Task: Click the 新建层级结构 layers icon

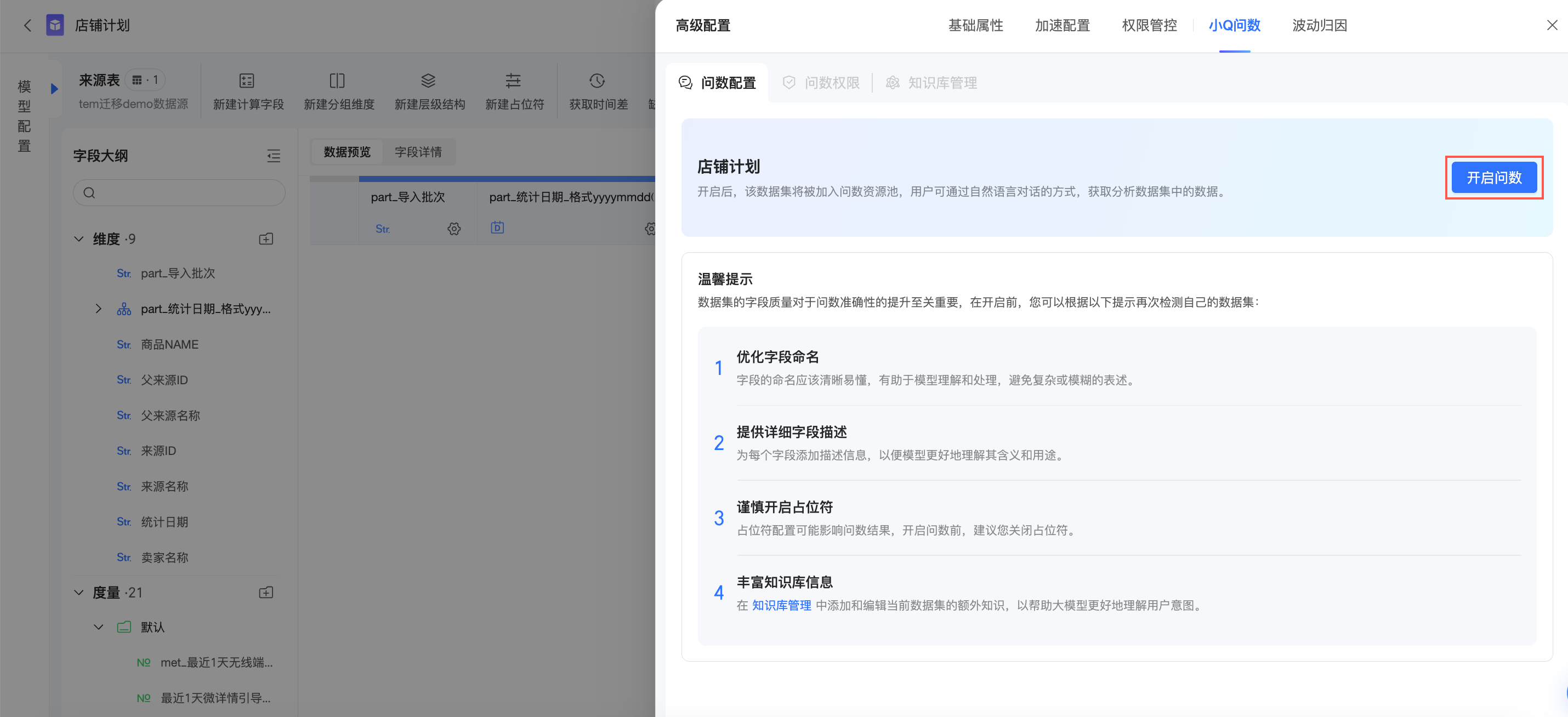Action: 428,81
